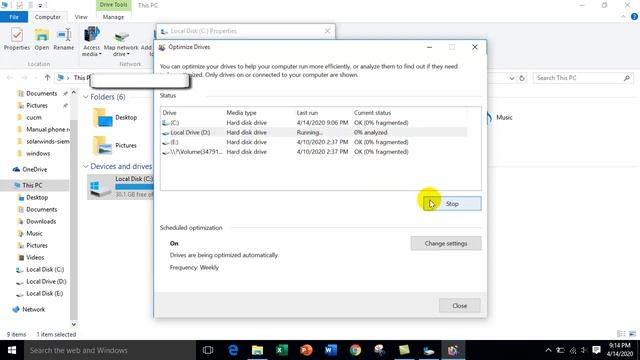Screen dimensions: 640x360
Task: Launch Microsoft Edge from taskbar
Action: [233, 350]
